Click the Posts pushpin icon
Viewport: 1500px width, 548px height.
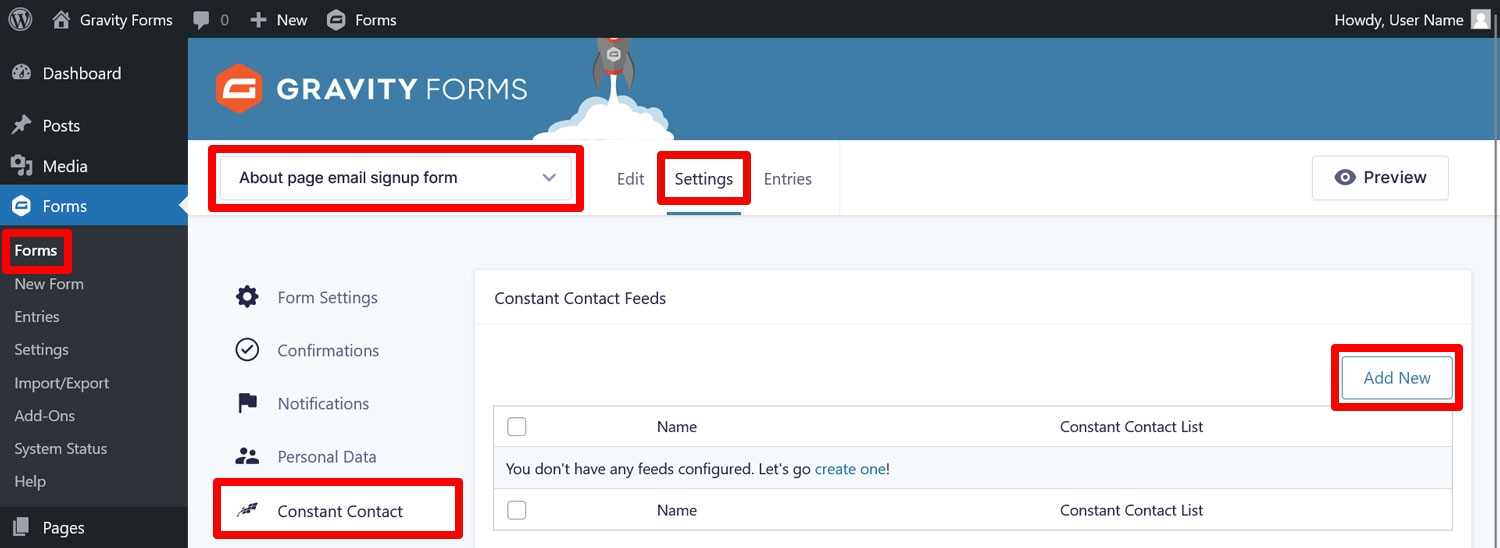pyautogui.click(x=21, y=125)
